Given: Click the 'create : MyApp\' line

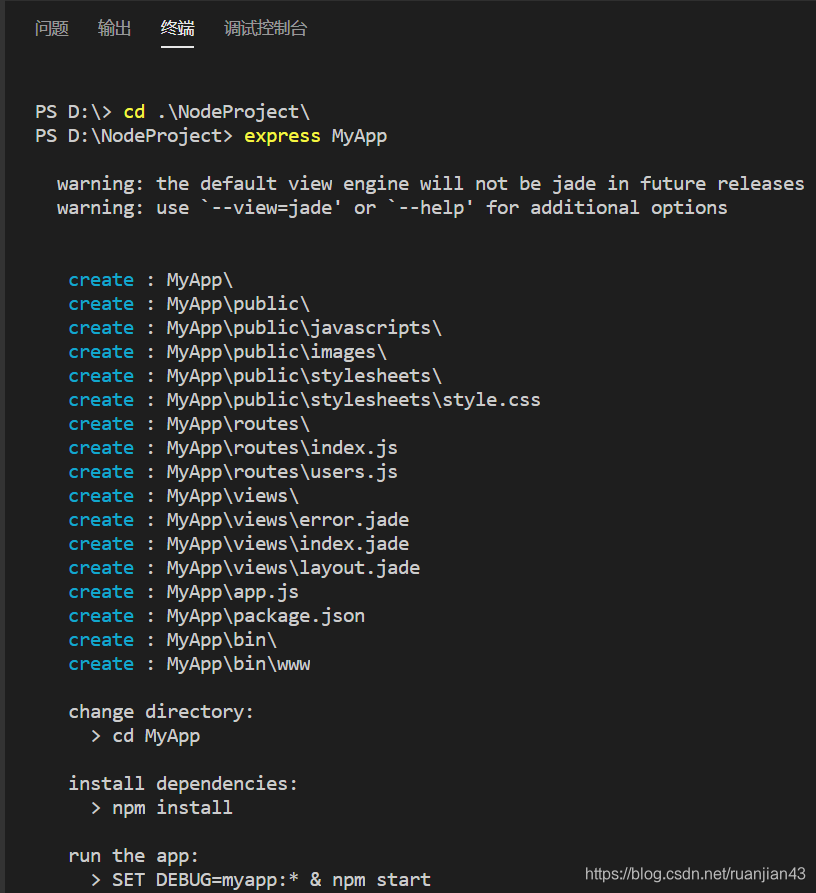Looking at the screenshot, I should pos(150,280).
